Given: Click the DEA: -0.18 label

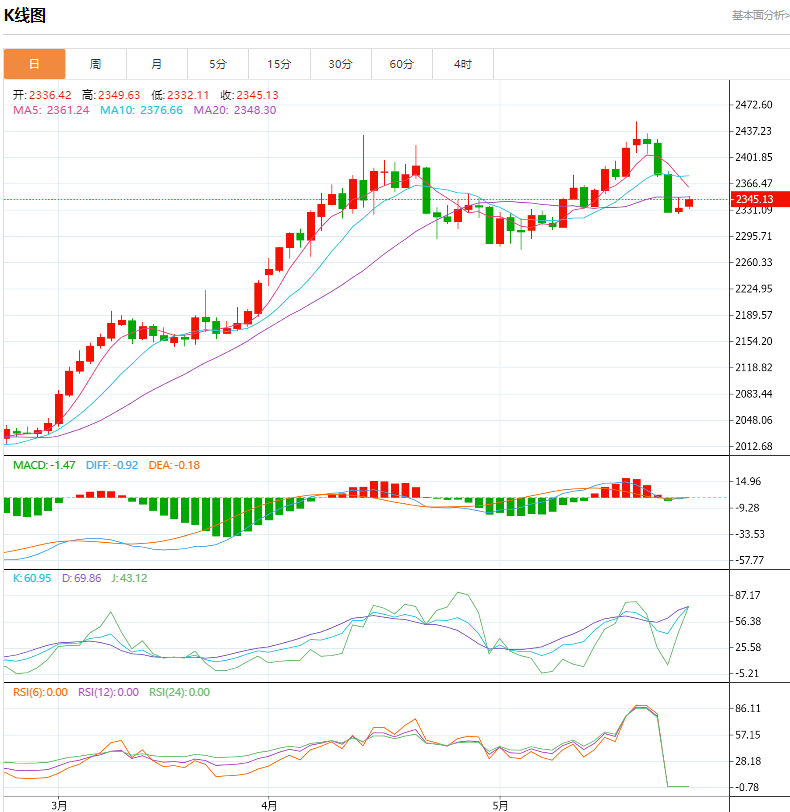Looking at the screenshot, I should coord(174,465).
